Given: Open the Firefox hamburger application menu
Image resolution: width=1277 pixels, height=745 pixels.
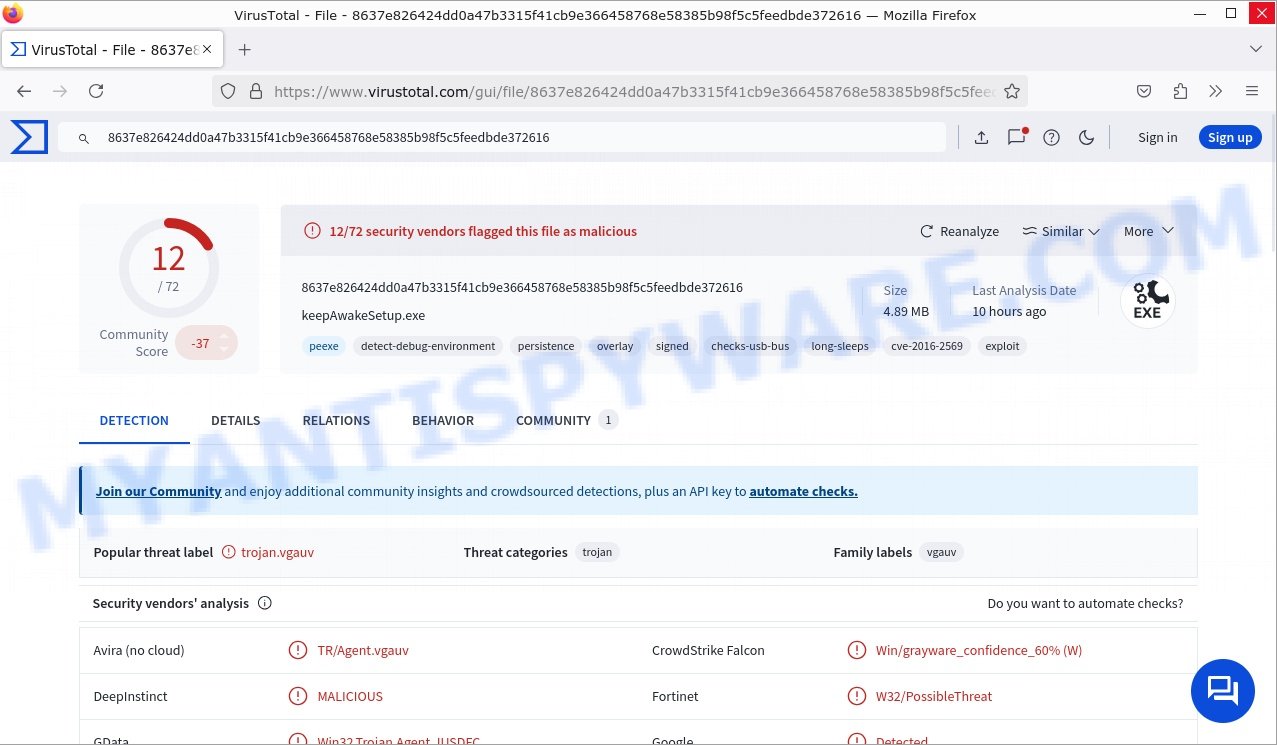Looking at the screenshot, I should [x=1252, y=91].
